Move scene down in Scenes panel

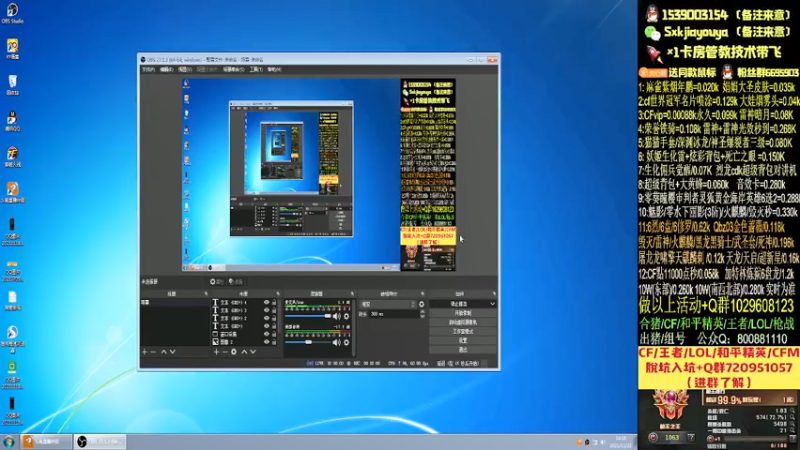pos(173,352)
